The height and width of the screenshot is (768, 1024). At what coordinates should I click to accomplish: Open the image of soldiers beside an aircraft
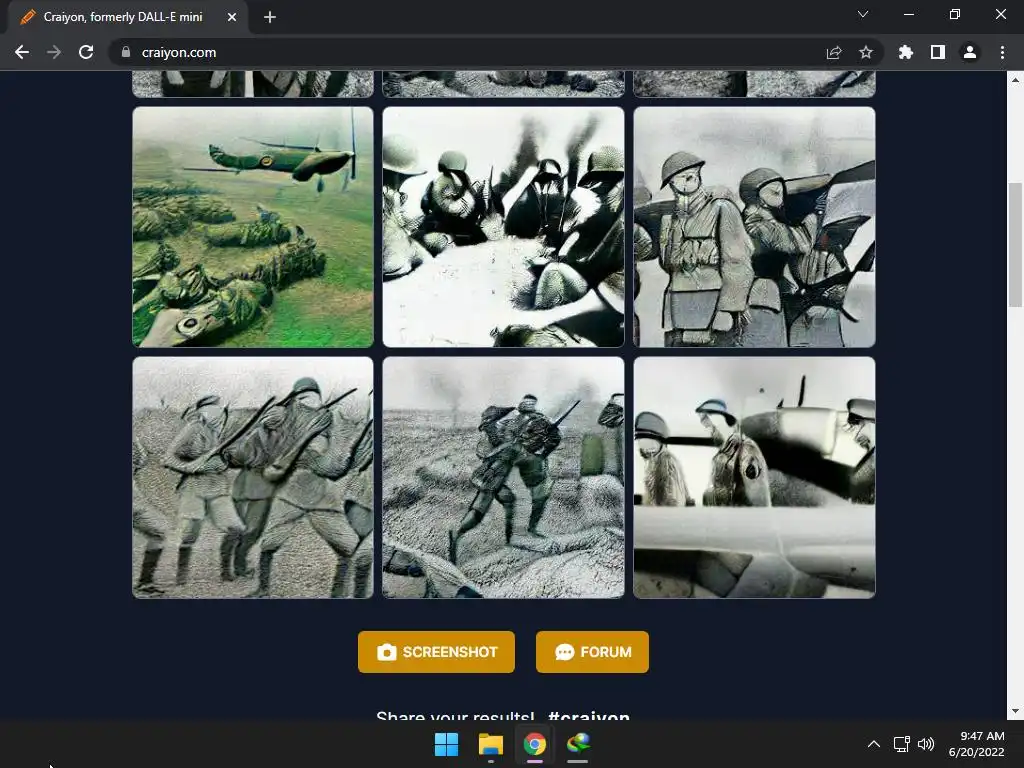[754, 477]
